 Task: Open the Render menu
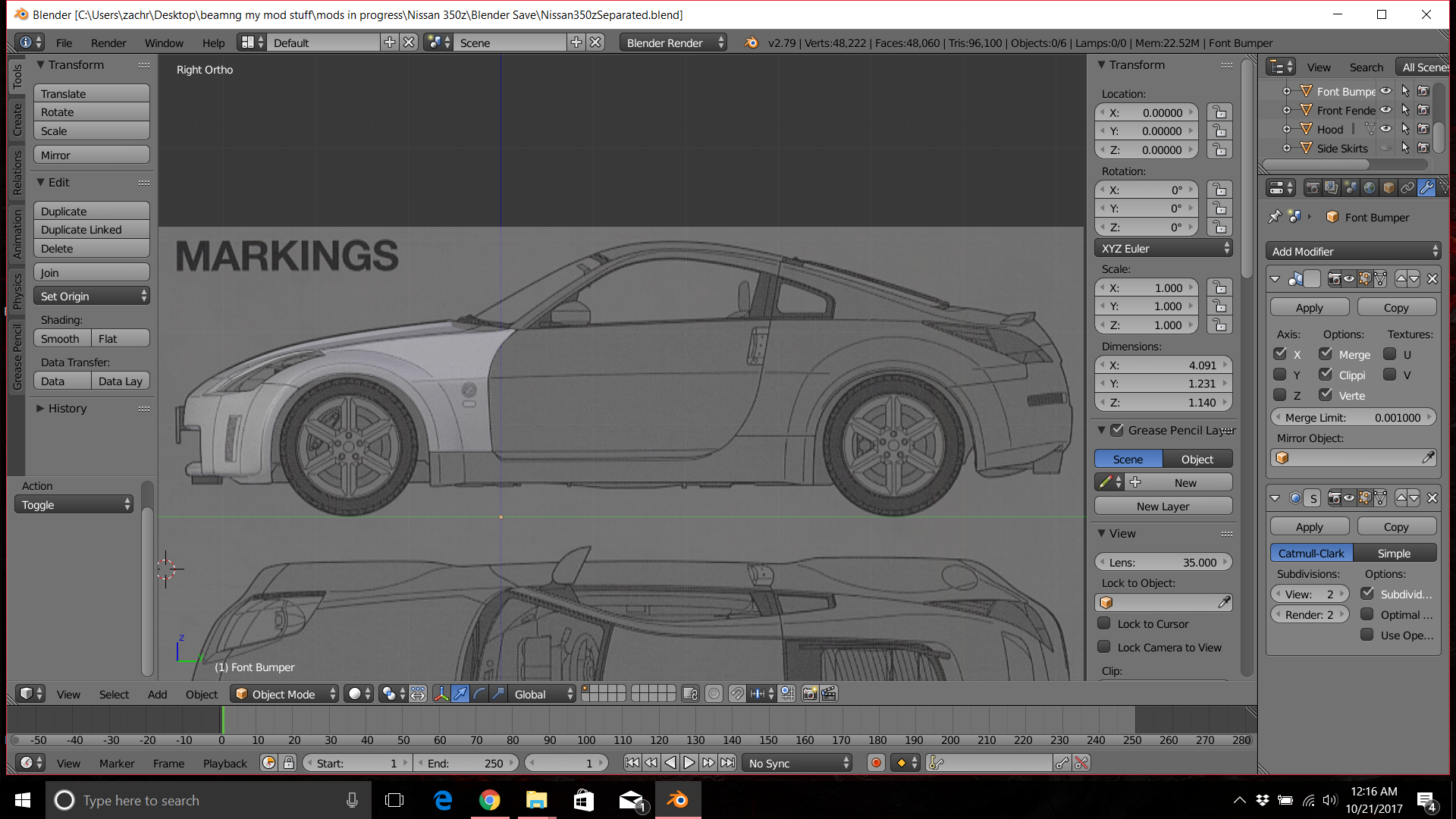pyautogui.click(x=108, y=42)
